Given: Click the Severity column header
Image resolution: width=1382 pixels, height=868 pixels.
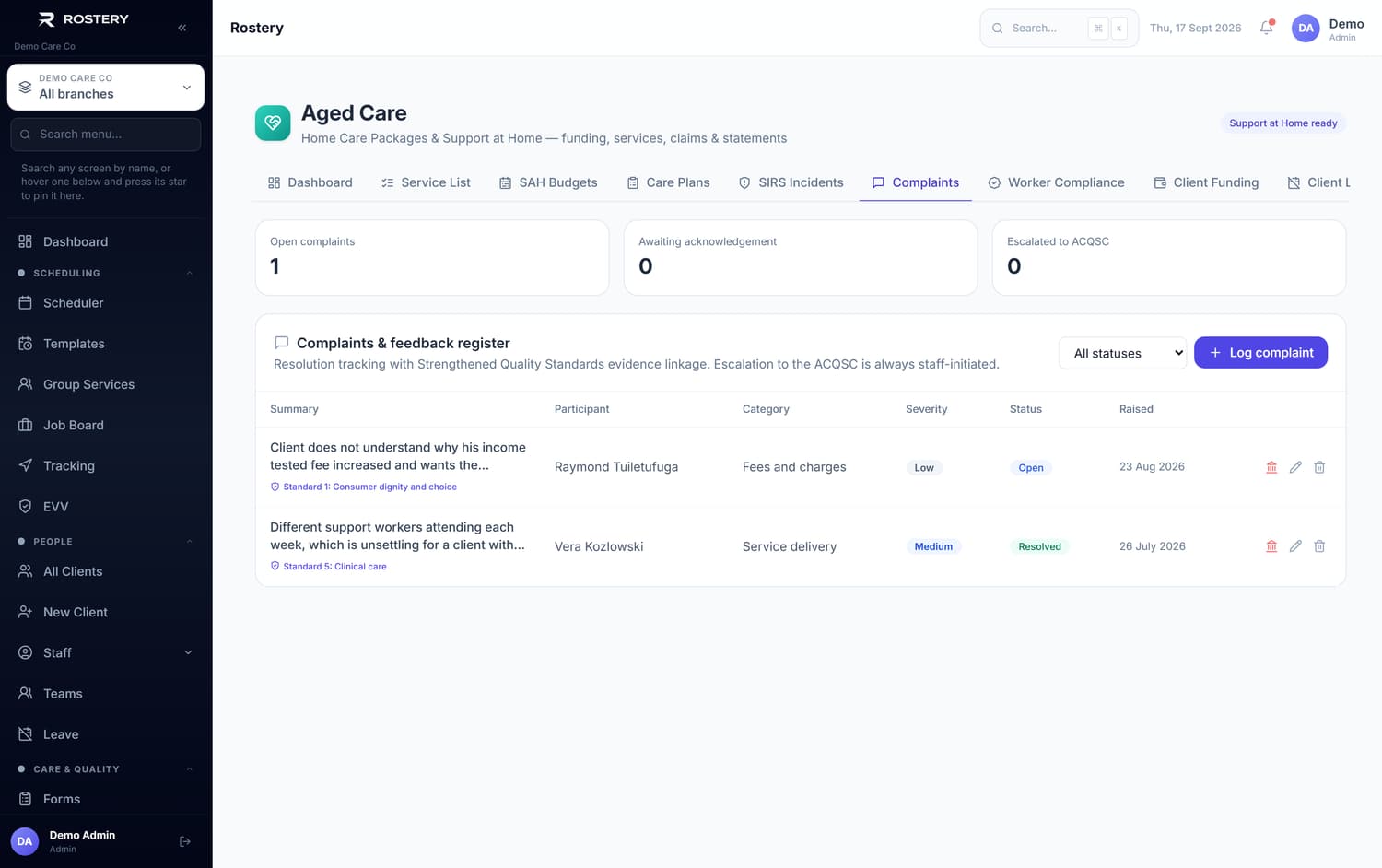Looking at the screenshot, I should [926, 409].
